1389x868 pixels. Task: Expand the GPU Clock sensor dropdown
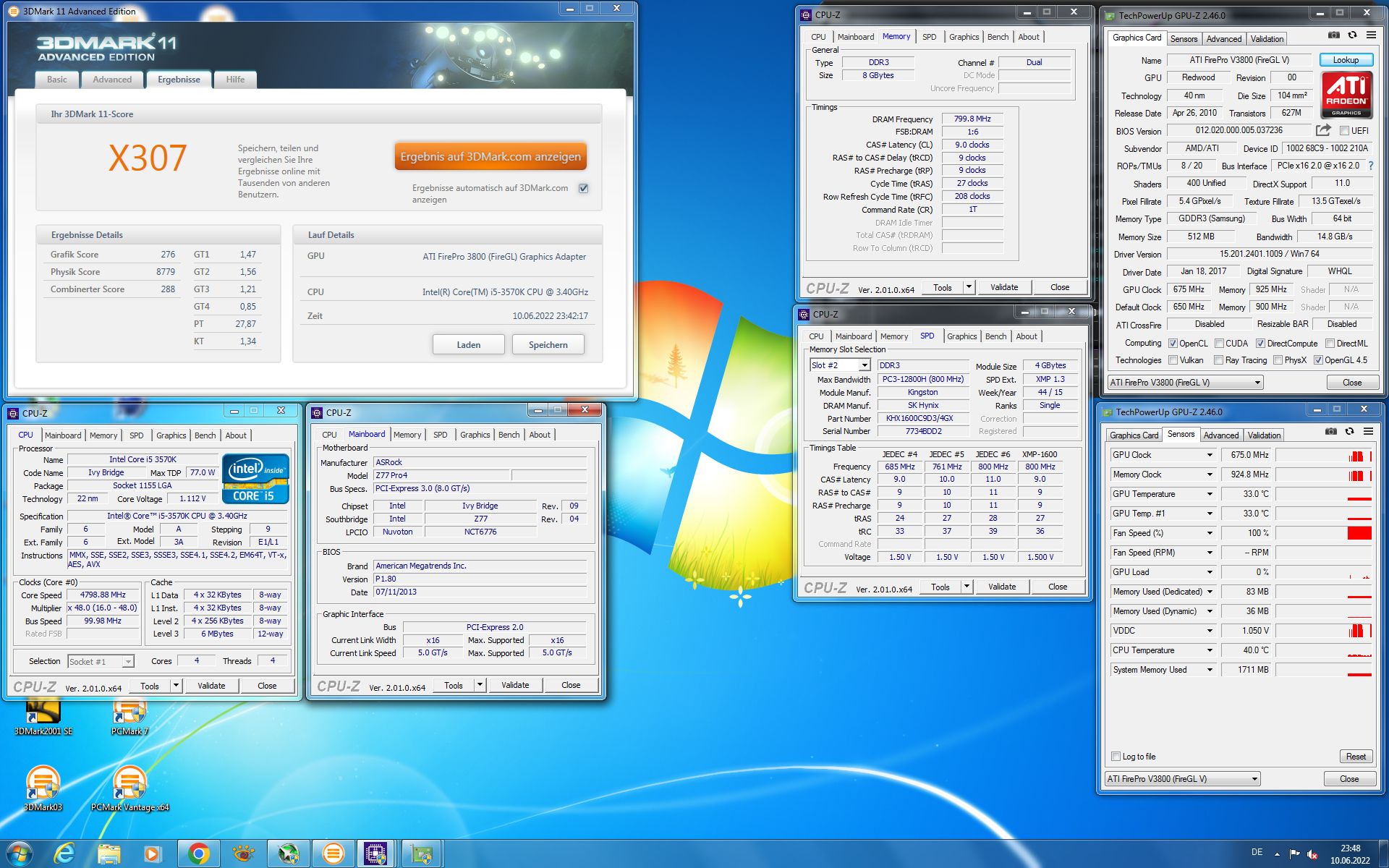1209,455
